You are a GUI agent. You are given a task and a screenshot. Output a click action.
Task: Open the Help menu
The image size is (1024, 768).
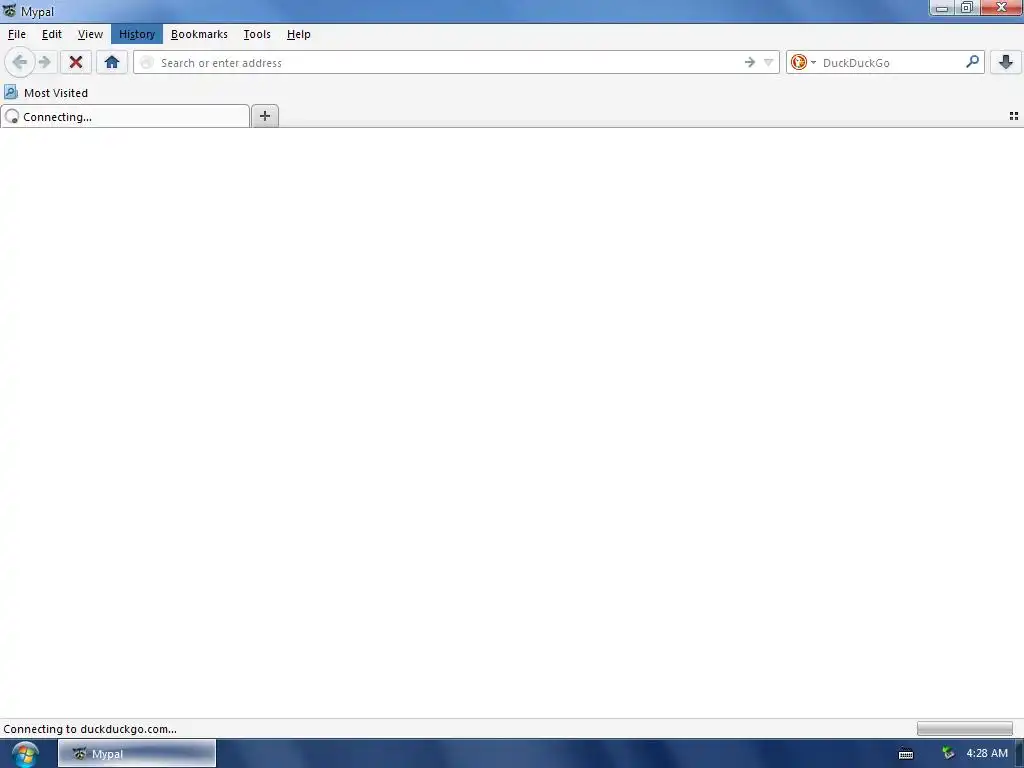pyautogui.click(x=298, y=34)
